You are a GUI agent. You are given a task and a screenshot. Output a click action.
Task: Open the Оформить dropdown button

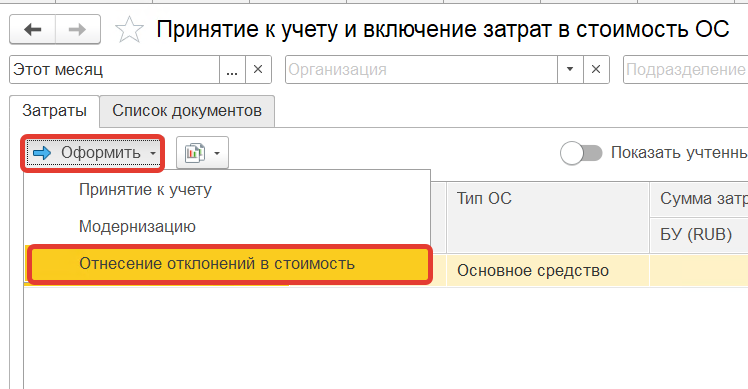tap(94, 153)
